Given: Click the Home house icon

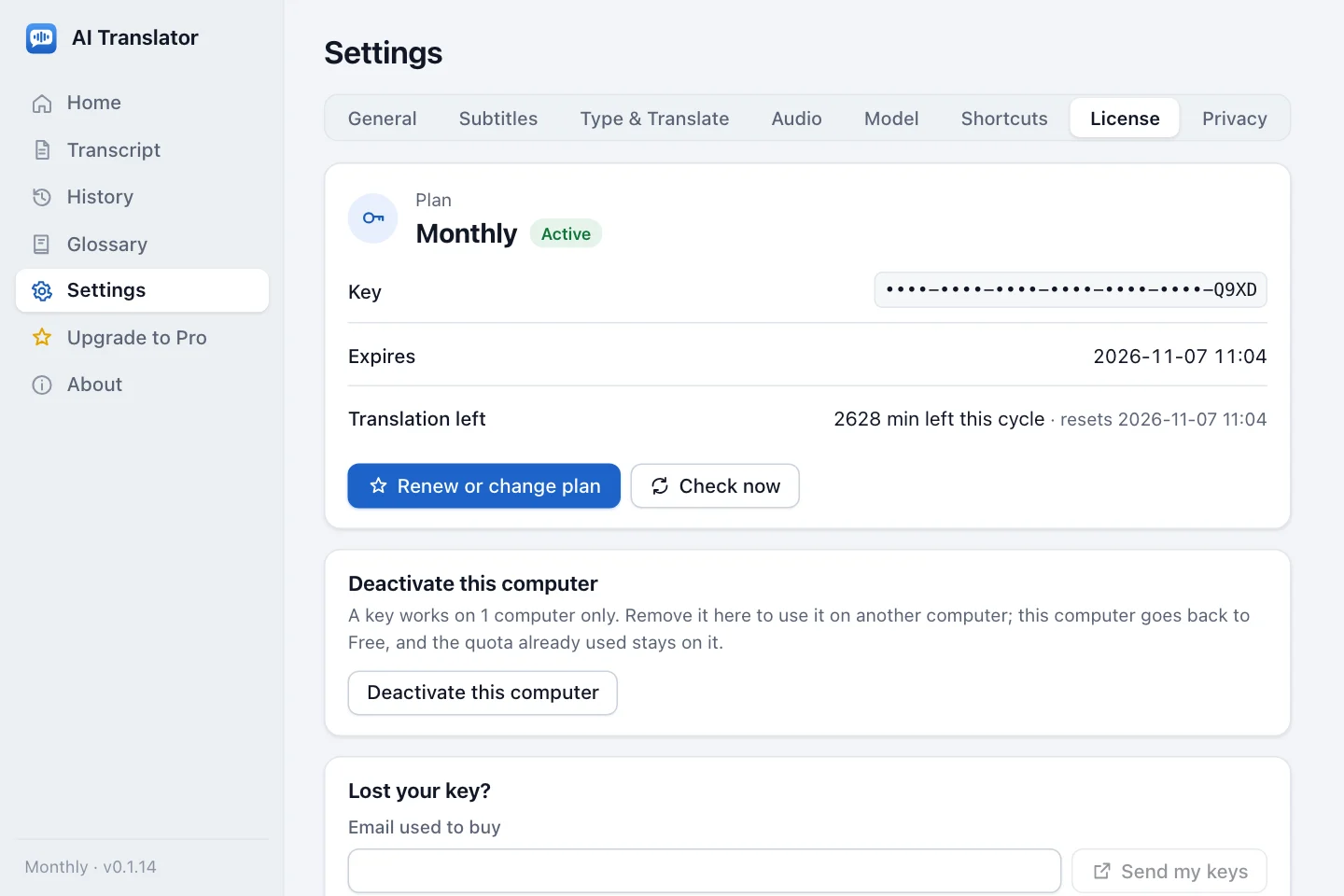Looking at the screenshot, I should pyautogui.click(x=42, y=104).
